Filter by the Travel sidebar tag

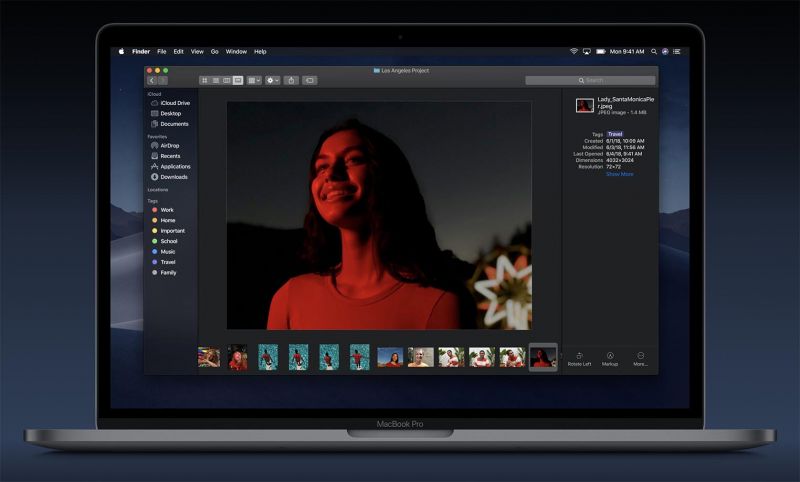(x=164, y=262)
